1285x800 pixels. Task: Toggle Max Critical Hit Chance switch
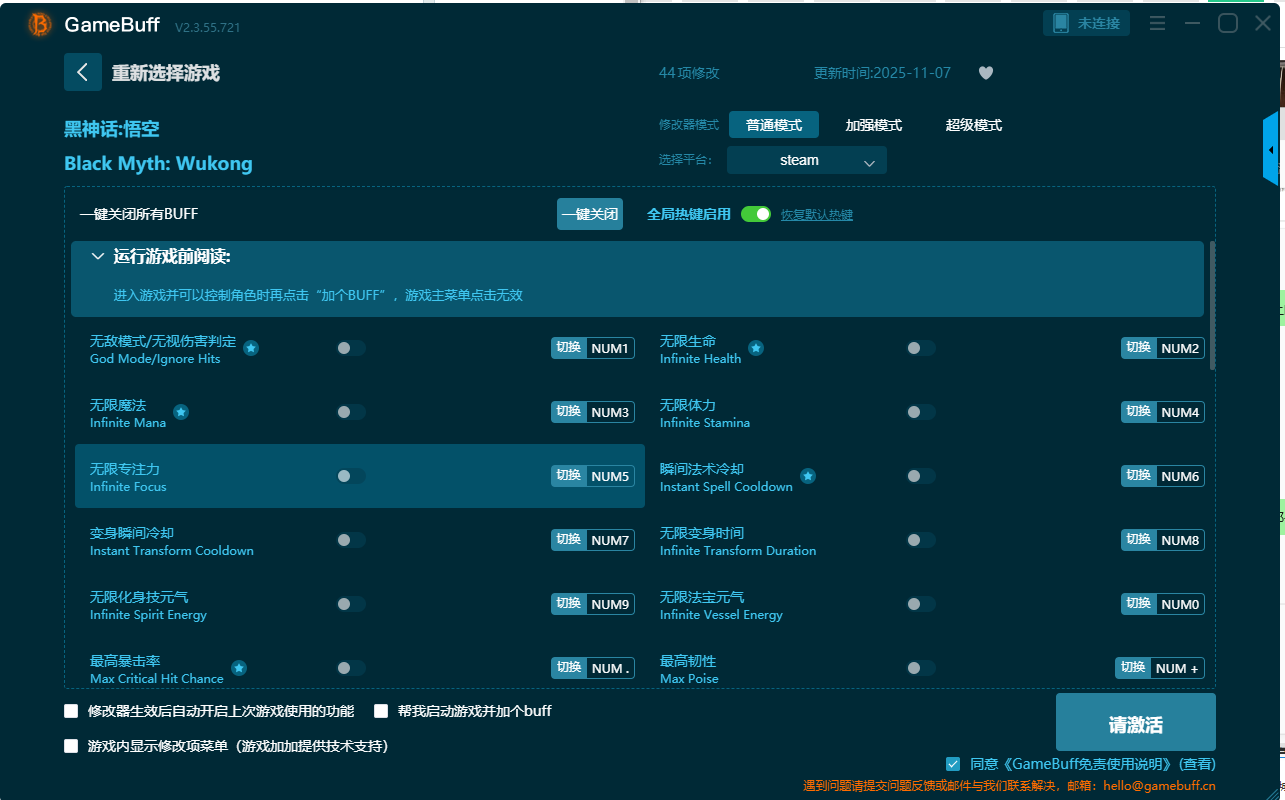(x=351, y=668)
